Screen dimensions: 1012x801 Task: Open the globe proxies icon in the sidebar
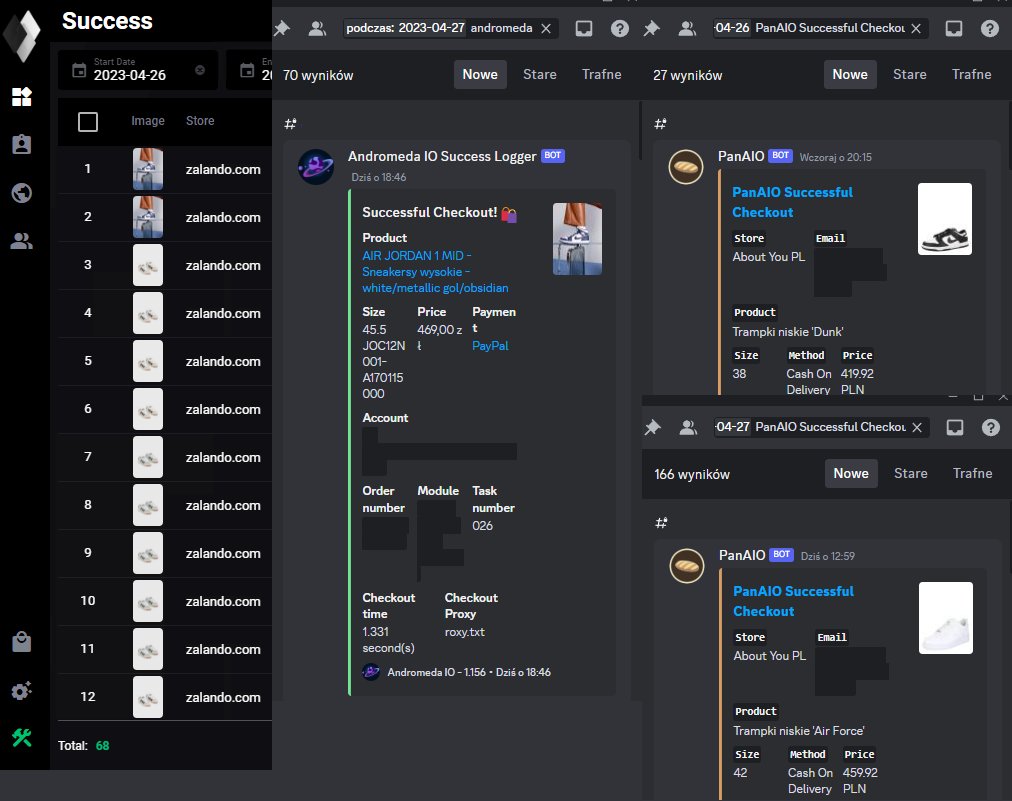coord(24,193)
